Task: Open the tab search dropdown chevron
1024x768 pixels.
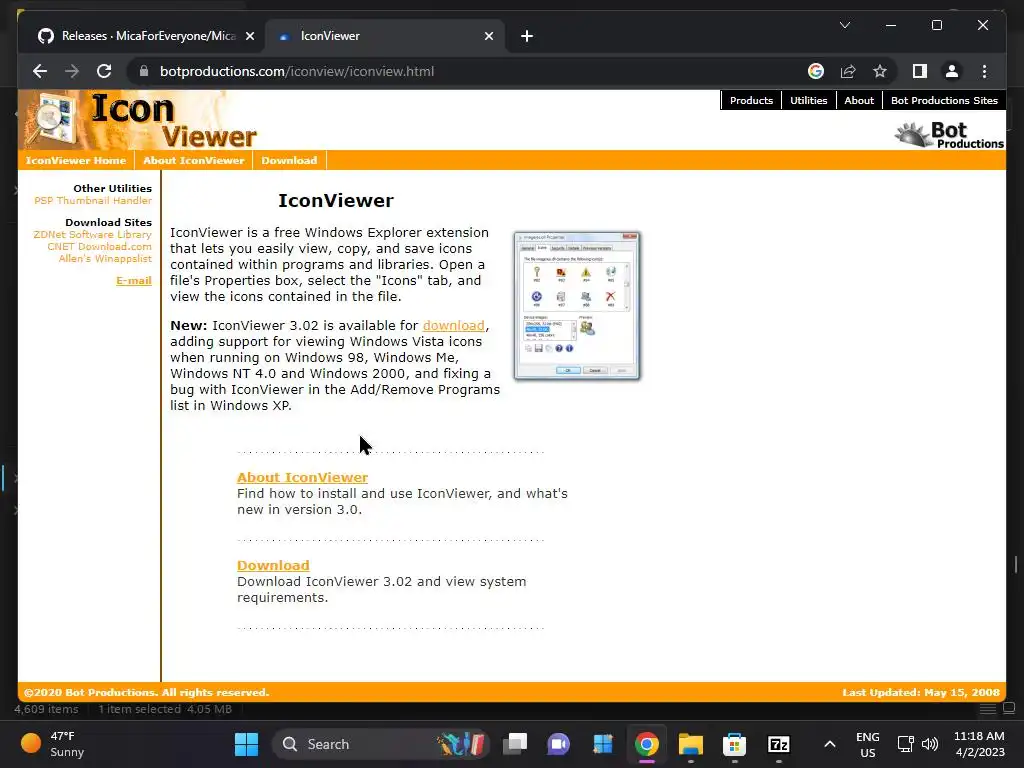Action: (x=844, y=25)
